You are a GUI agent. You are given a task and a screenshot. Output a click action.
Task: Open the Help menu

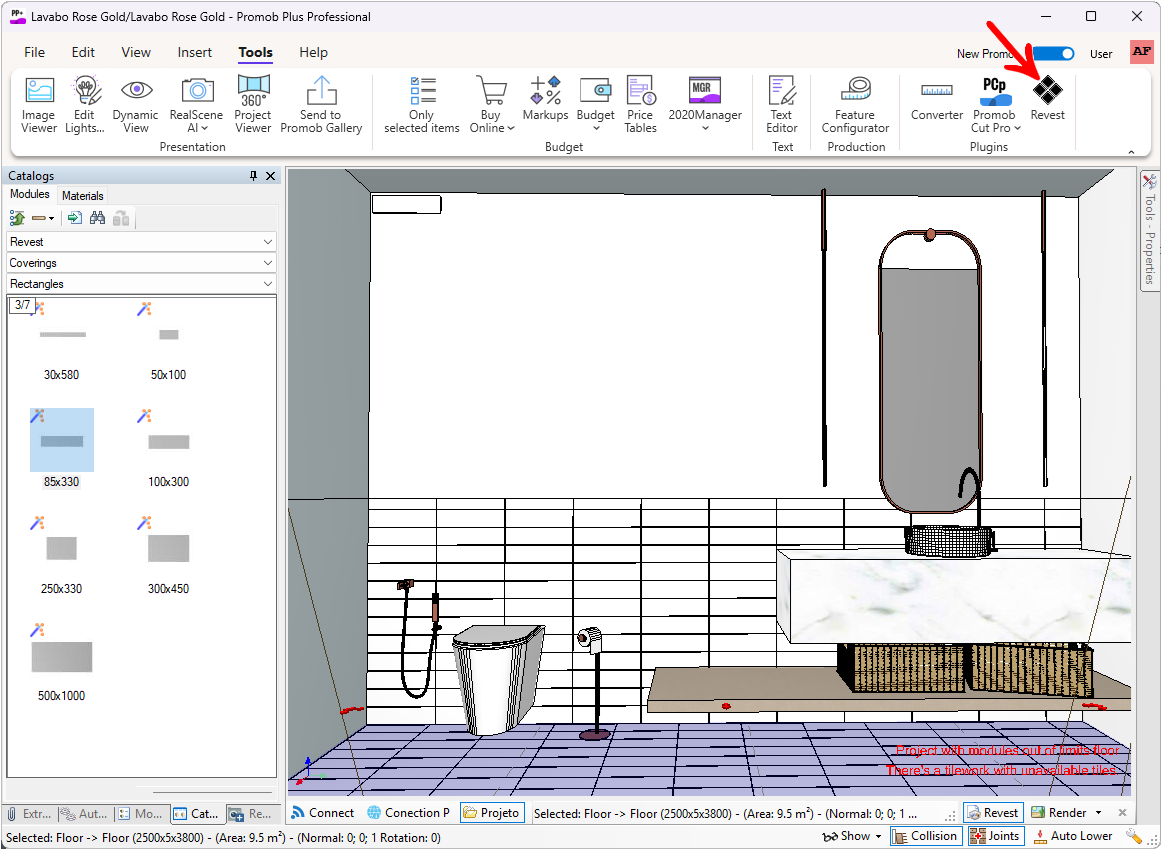coord(314,52)
